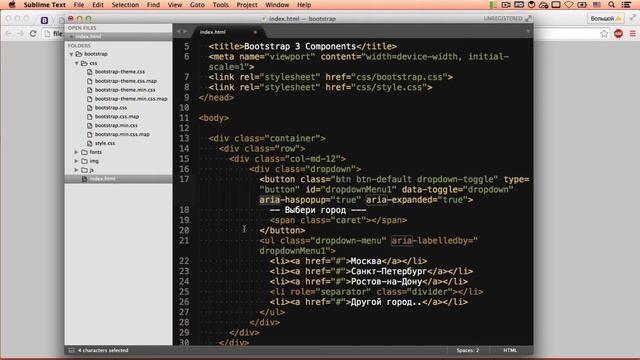Viewport: 640px width, 360px height.
Task: Reload the page in Chrome window
Action: (x=33, y=34)
